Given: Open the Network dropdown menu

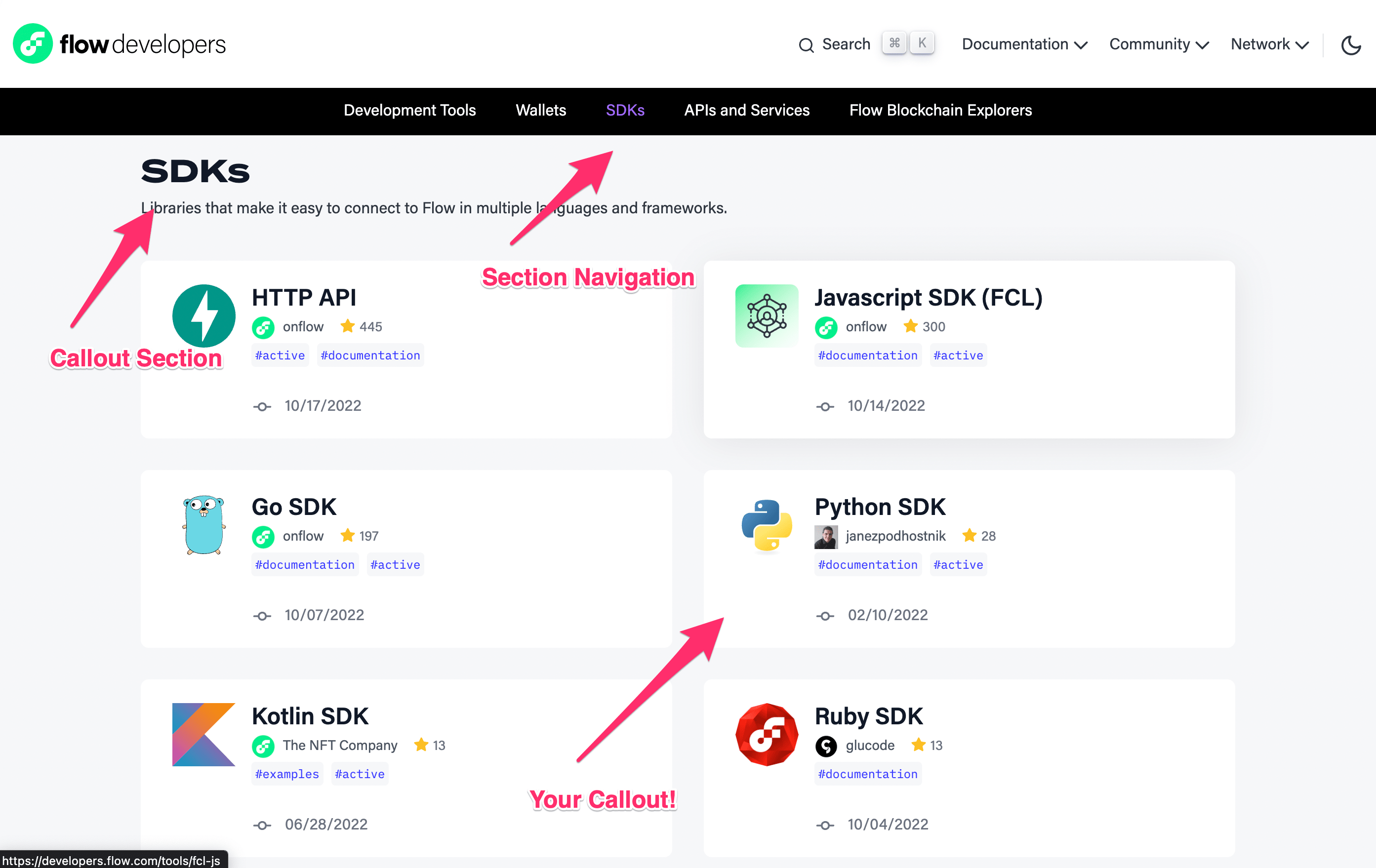Looking at the screenshot, I should coord(1269,44).
